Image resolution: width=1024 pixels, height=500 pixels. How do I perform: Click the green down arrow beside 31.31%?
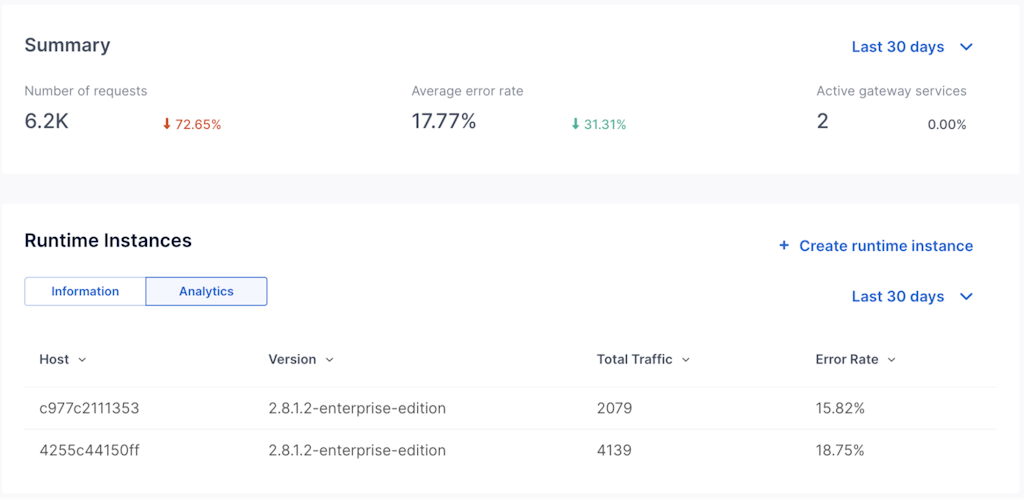click(575, 125)
